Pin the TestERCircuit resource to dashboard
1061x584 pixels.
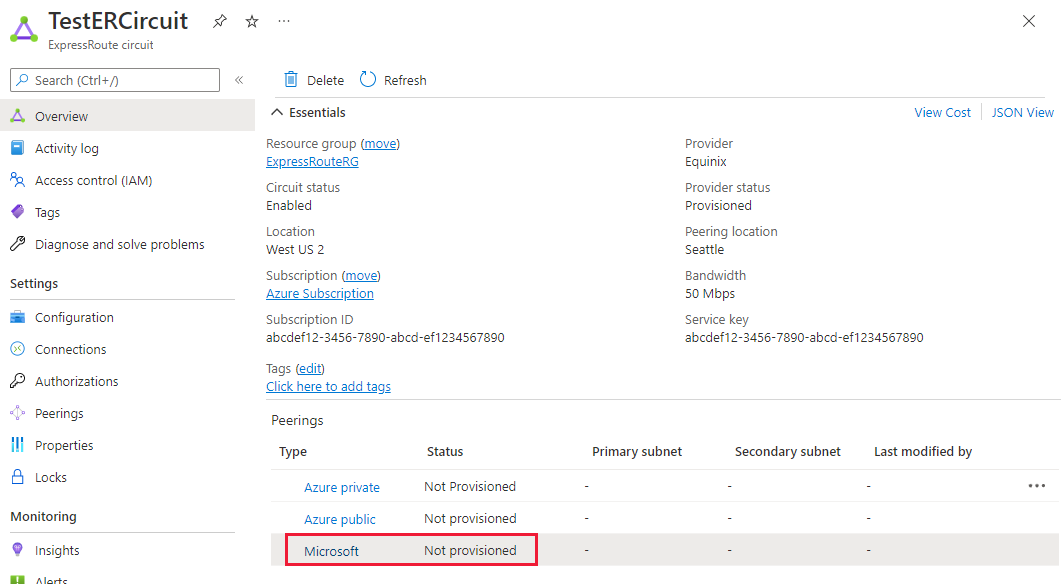220,21
